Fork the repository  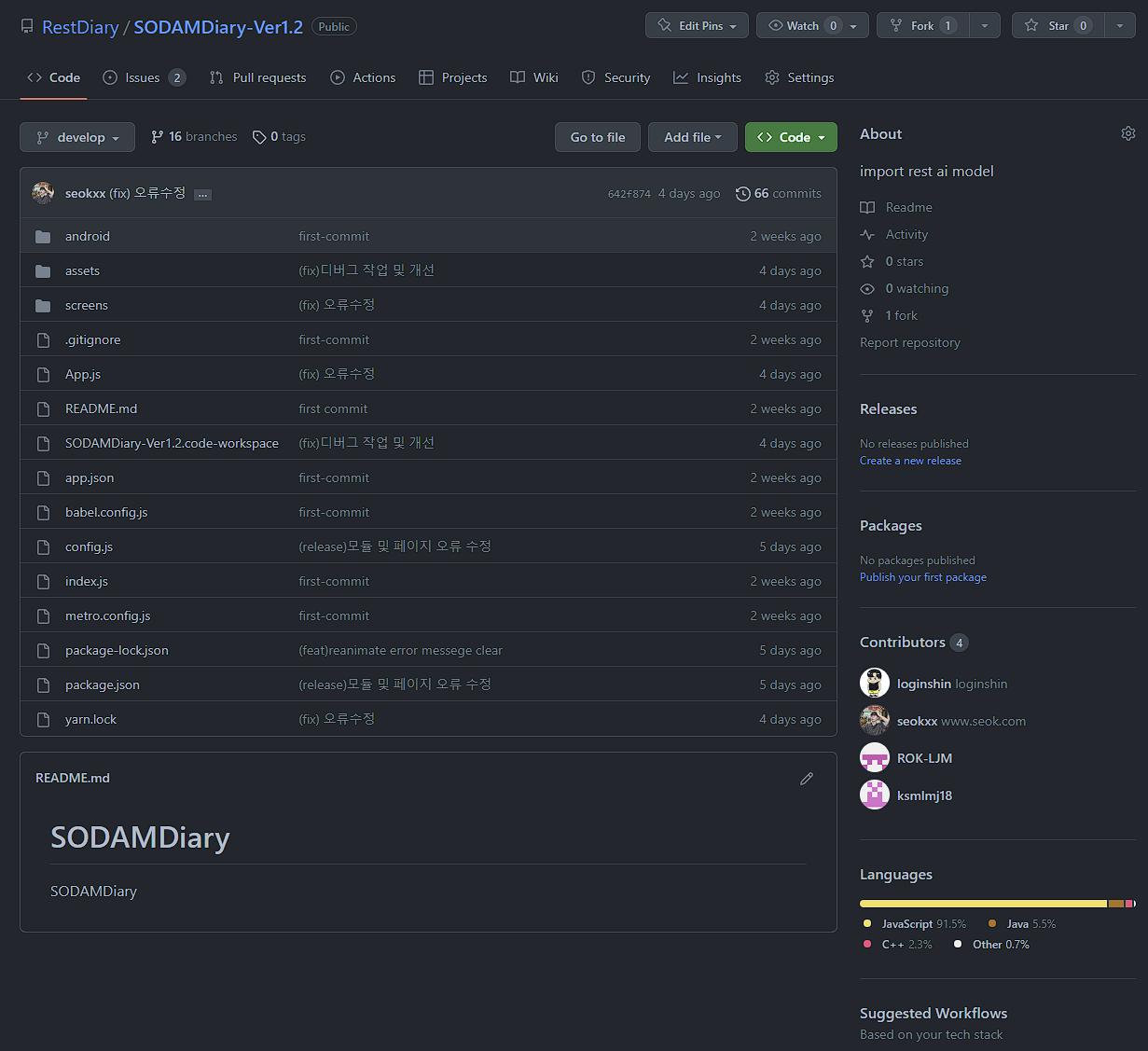[x=923, y=25]
